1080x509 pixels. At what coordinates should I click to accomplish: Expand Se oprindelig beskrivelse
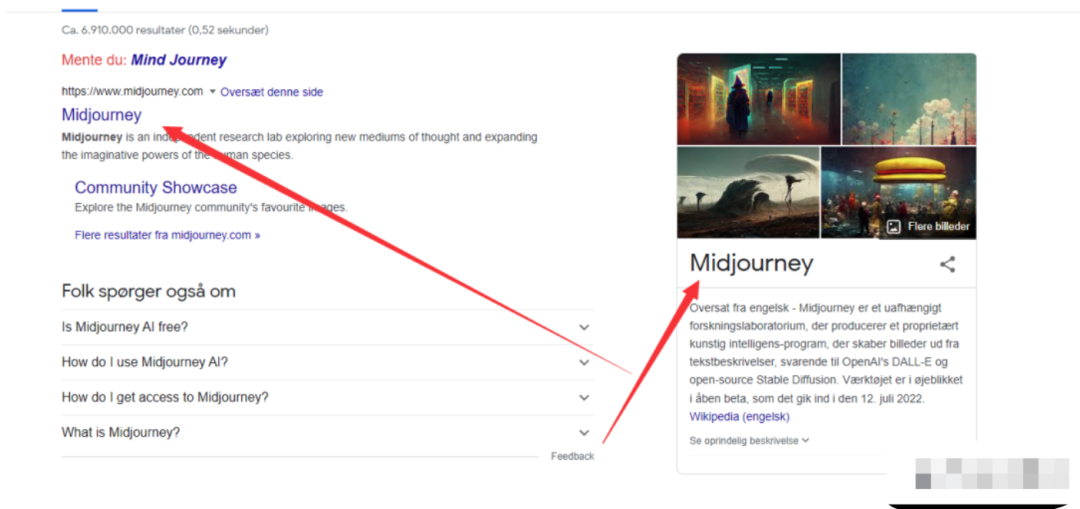(x=749, y=440)
